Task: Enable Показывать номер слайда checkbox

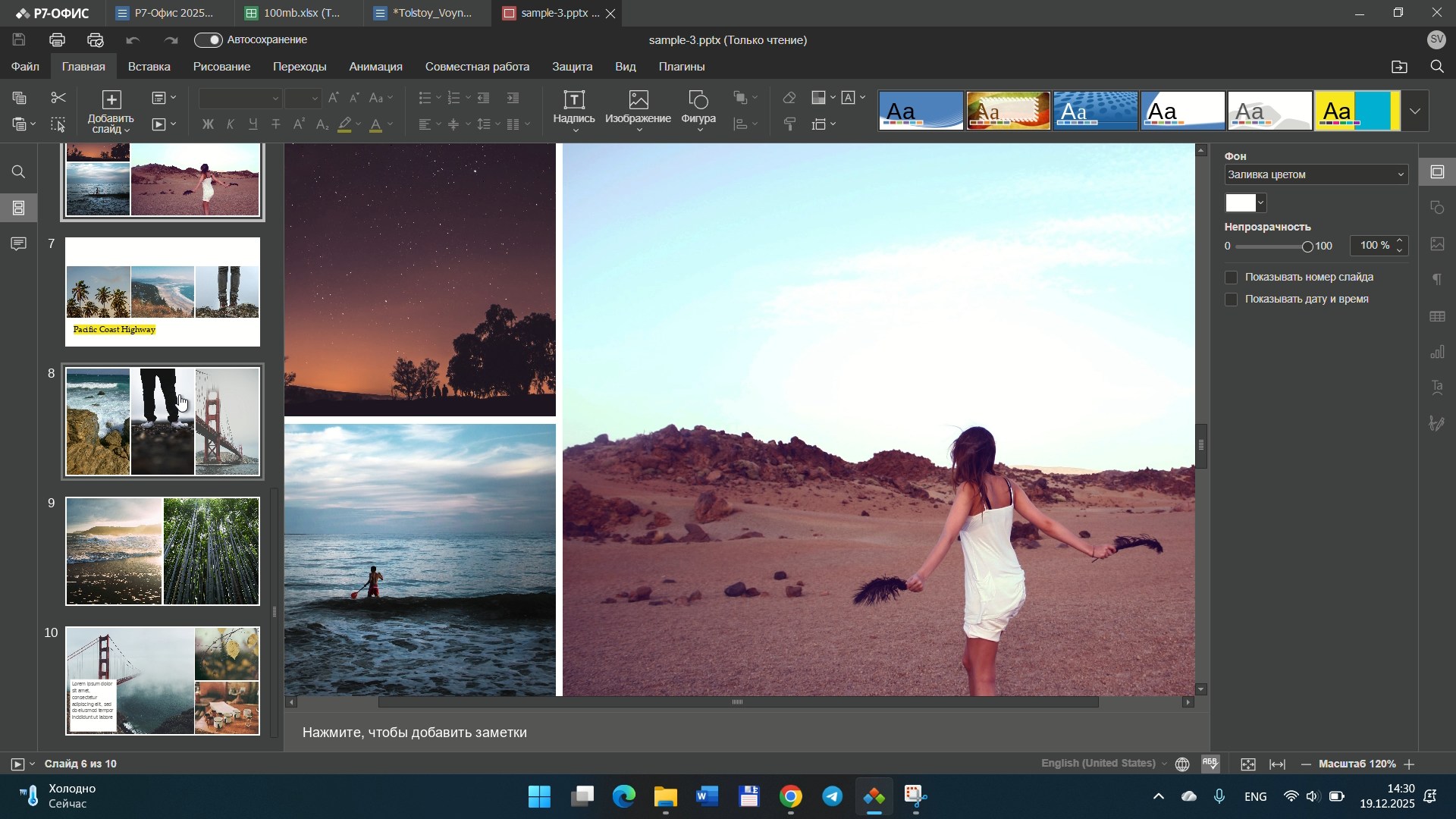Action: [x=1232, y=278]
